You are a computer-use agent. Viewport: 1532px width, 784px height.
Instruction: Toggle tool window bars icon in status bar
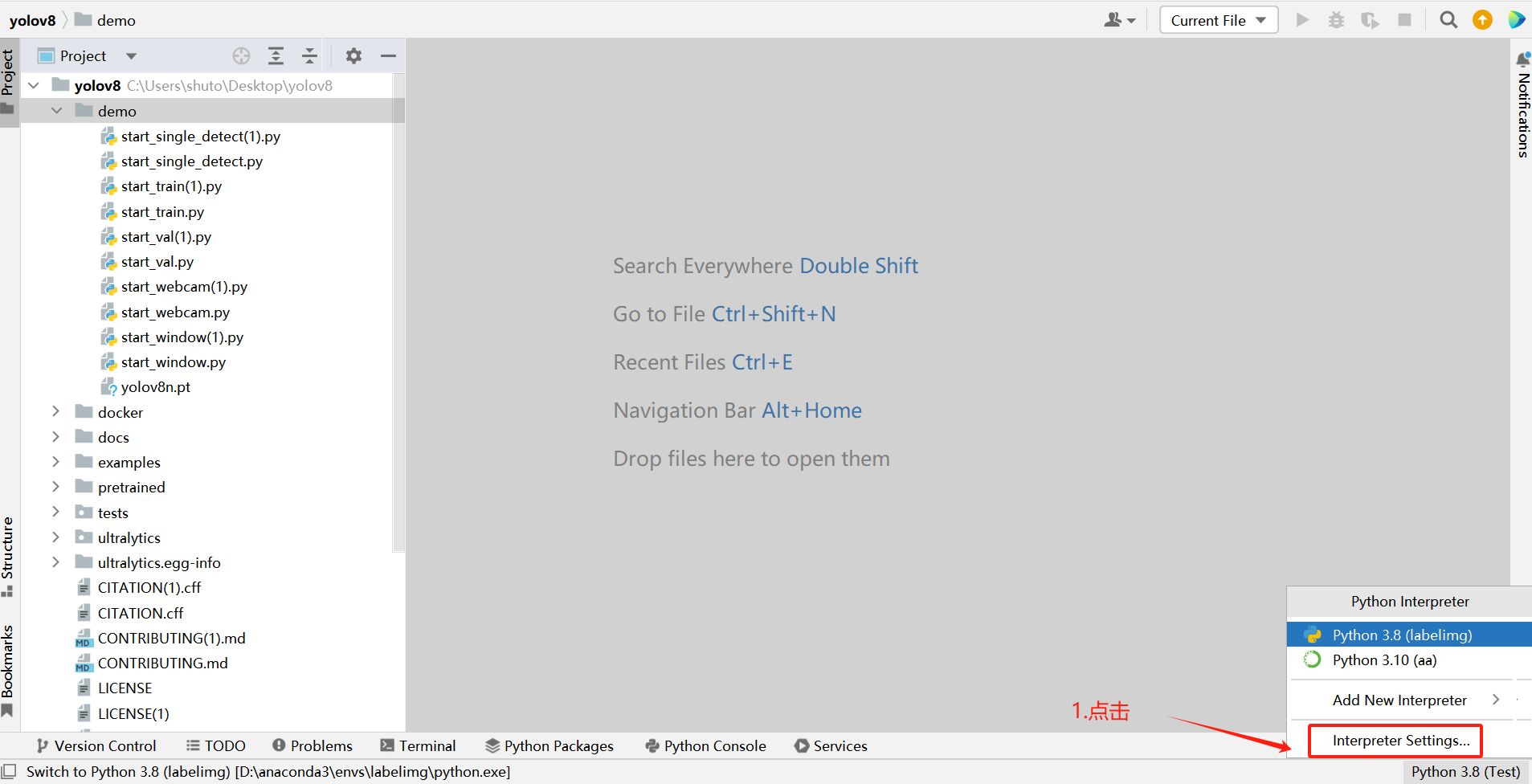pos(9,771)
